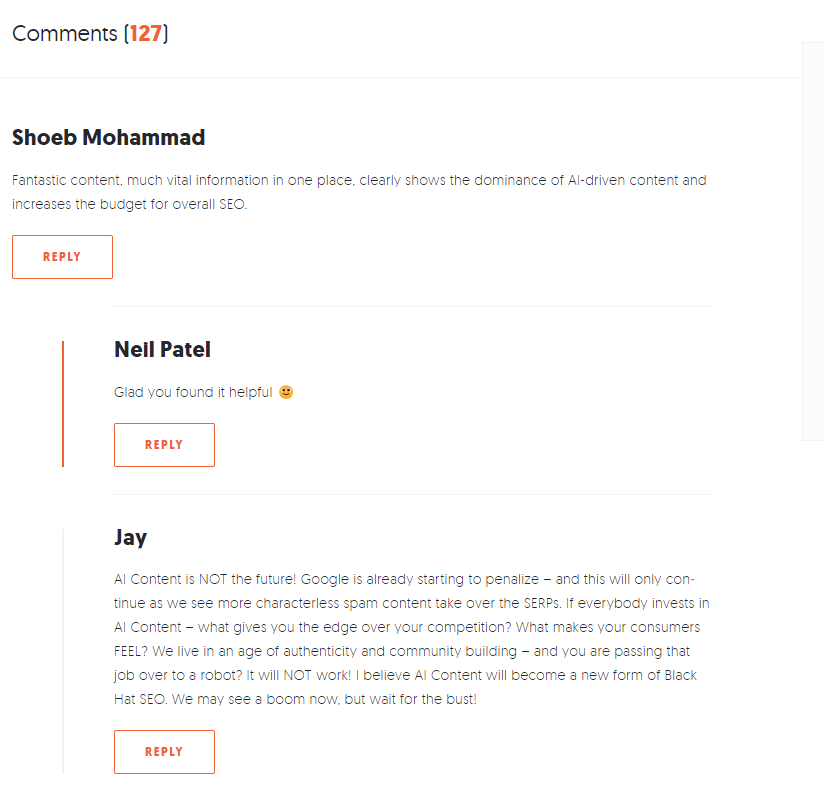The image size is (825, 789).
Task: Click the orange vertical bar beside Neil Patel
Action: point(63,403)
